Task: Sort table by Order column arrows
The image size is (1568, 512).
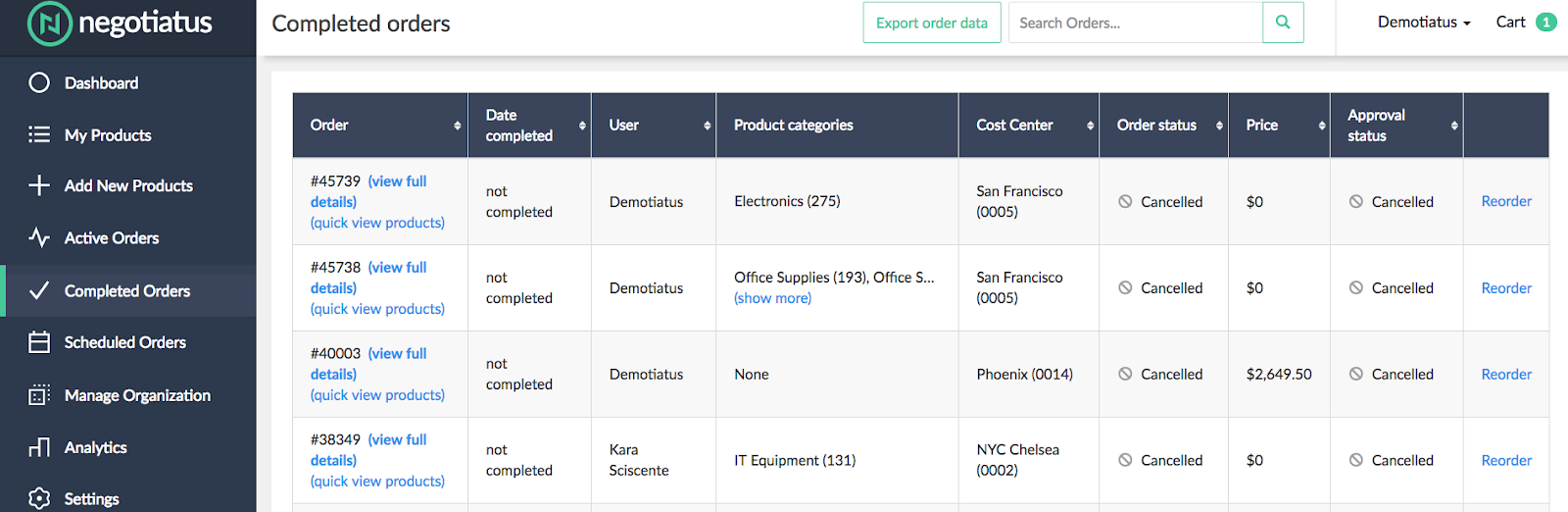Action: pyautogui.click(x=457, y=126)
